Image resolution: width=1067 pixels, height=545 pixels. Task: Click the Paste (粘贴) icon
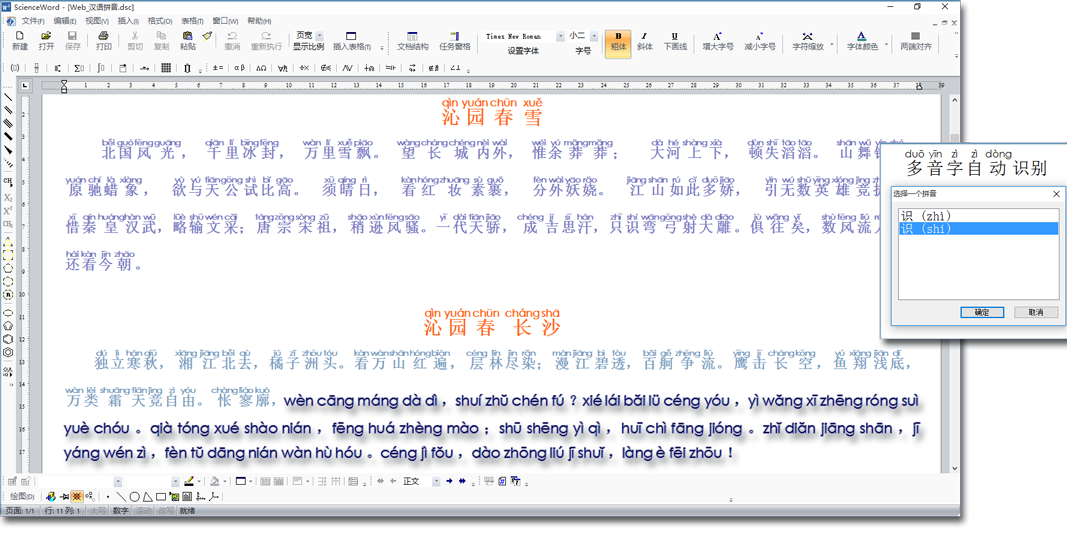tap(188, 41)
